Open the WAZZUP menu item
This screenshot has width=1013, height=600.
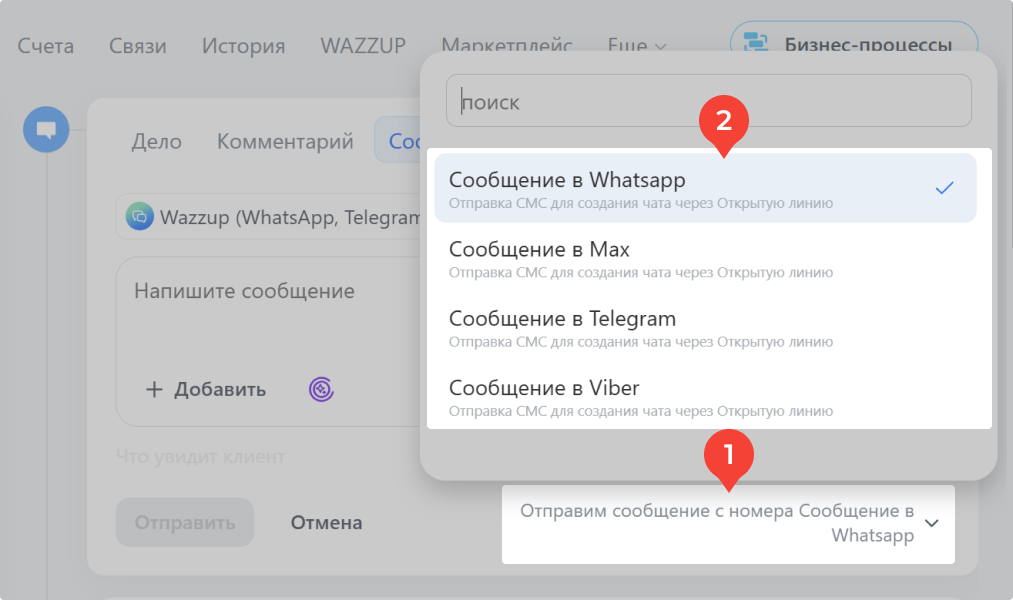coord(362,45)
